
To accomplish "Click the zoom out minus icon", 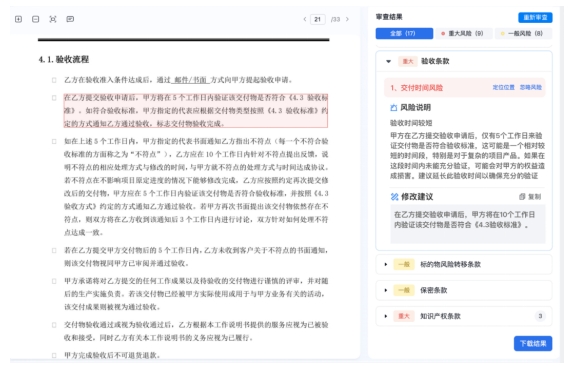I will (x=36, y=19).
